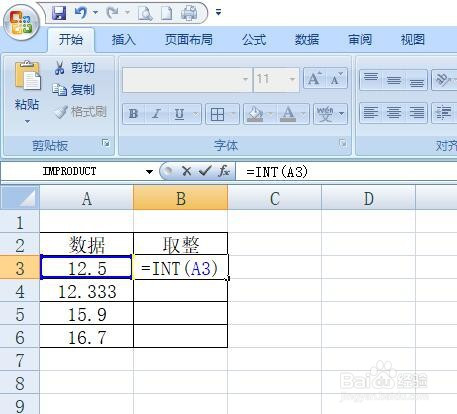This screenshot has height=414, width=457.
Task: Open the font size dropdown showing 11
Action: click(x=292, y=79)
